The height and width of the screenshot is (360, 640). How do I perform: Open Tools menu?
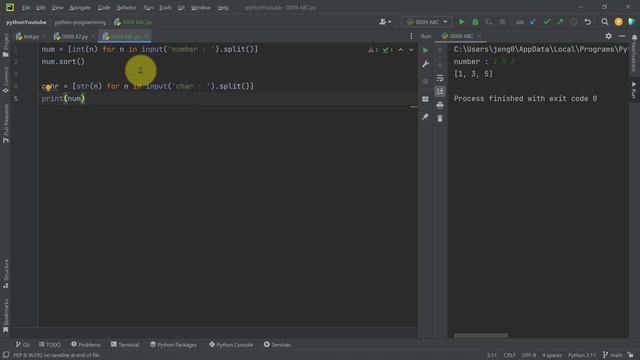click(x=165, y=7)
